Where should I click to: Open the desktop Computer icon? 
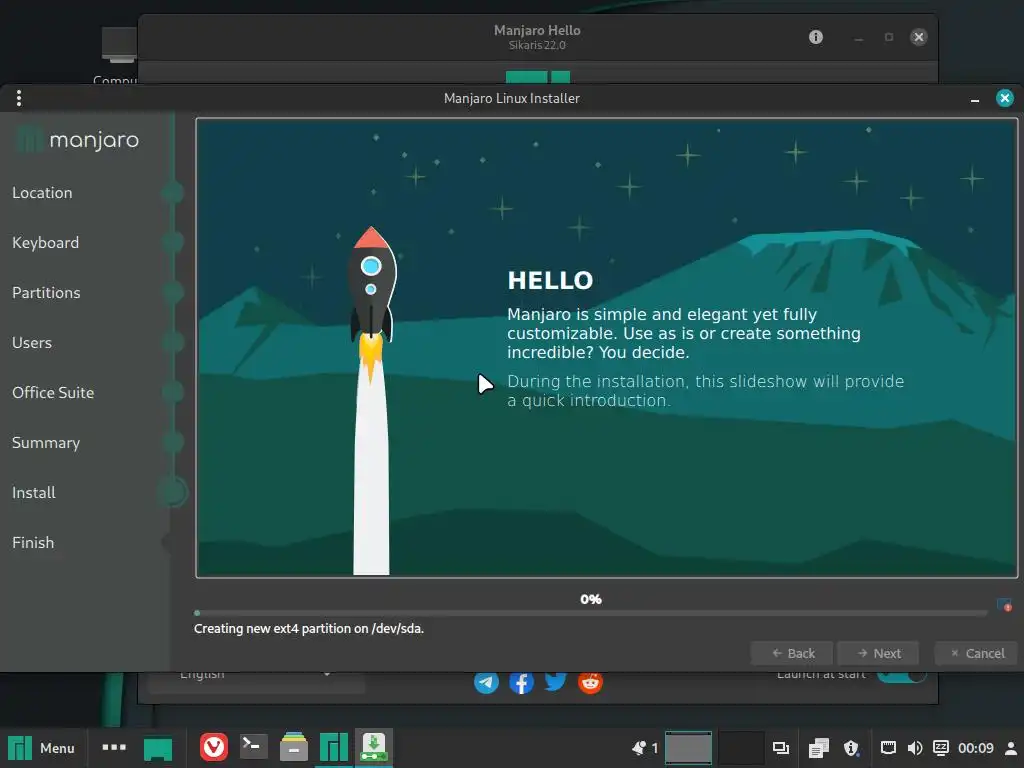click(118, 56)
